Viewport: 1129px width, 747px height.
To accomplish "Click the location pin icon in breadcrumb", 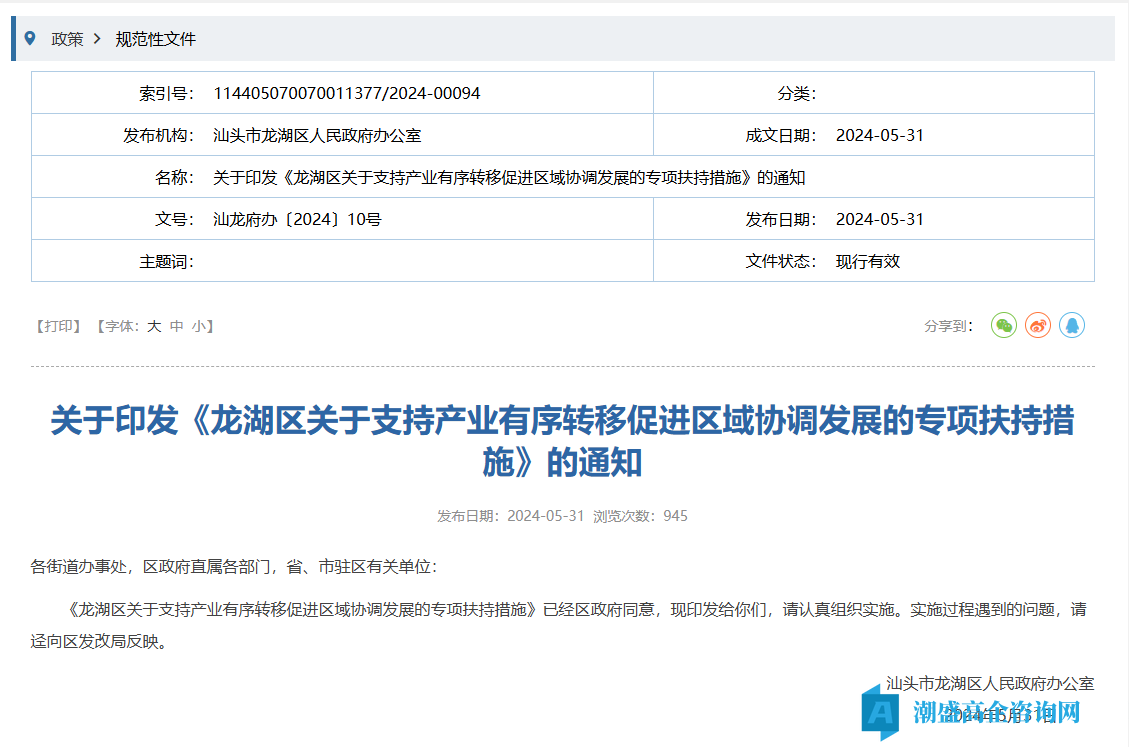I will 30,39.
